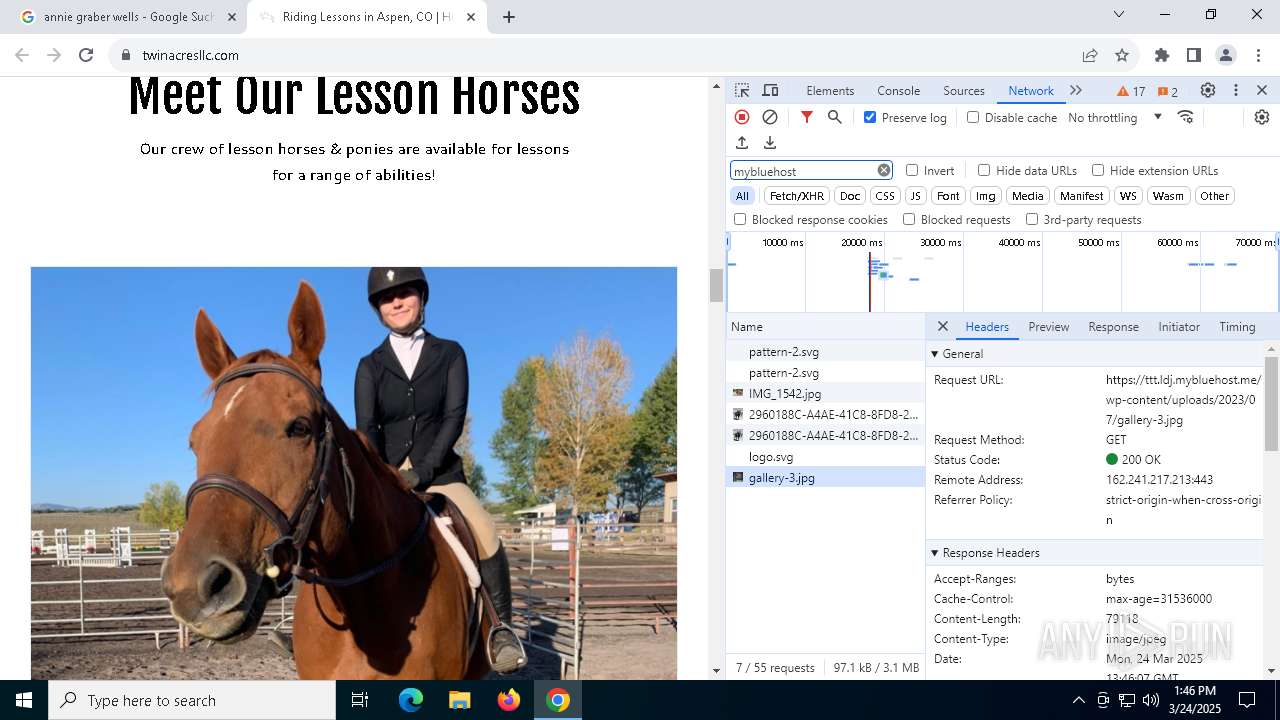Check 3rd-party requests checkbox
1280x720 pixels.
(x=1032, y=219)
